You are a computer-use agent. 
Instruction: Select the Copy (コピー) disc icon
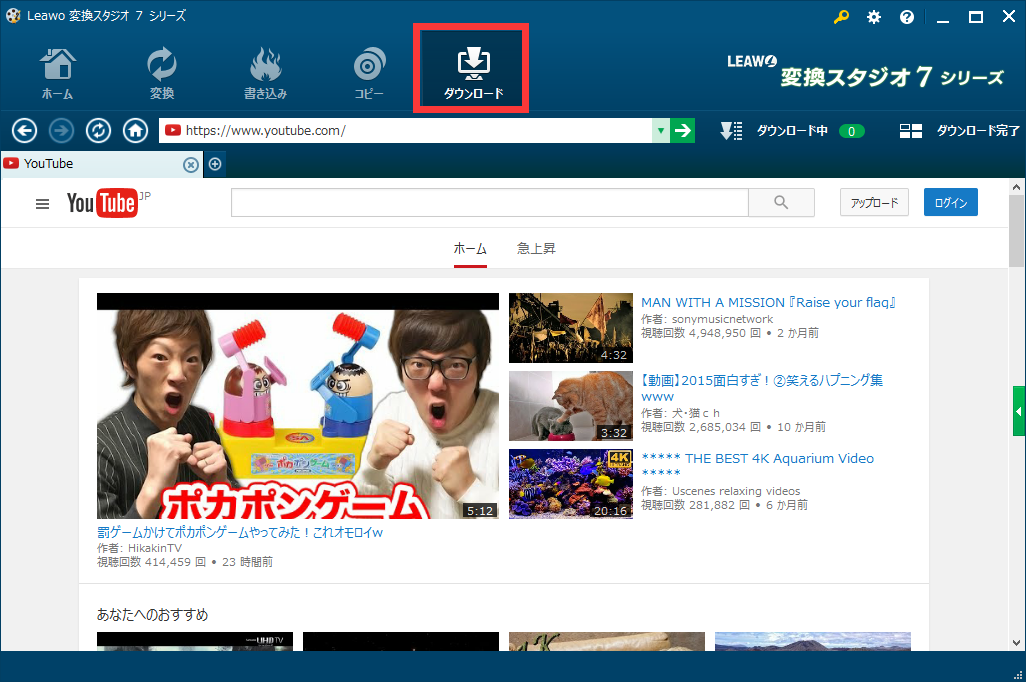368,73
